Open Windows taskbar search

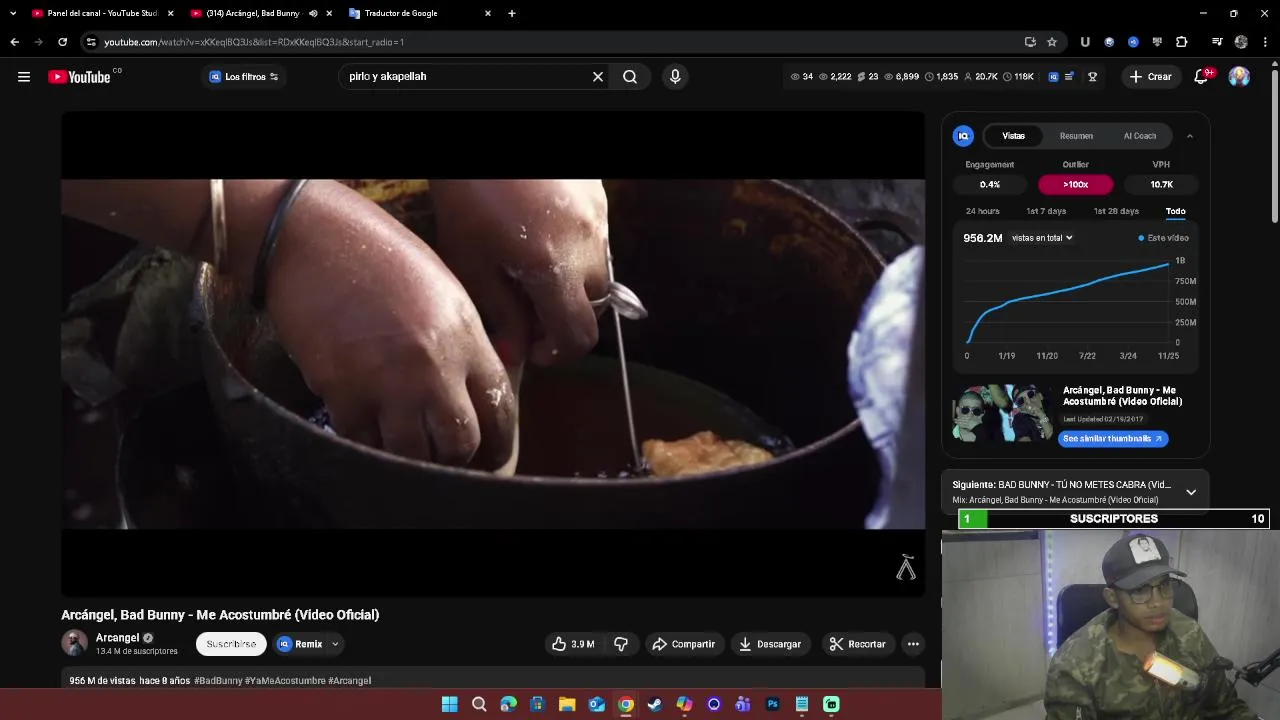coord(479,704)
